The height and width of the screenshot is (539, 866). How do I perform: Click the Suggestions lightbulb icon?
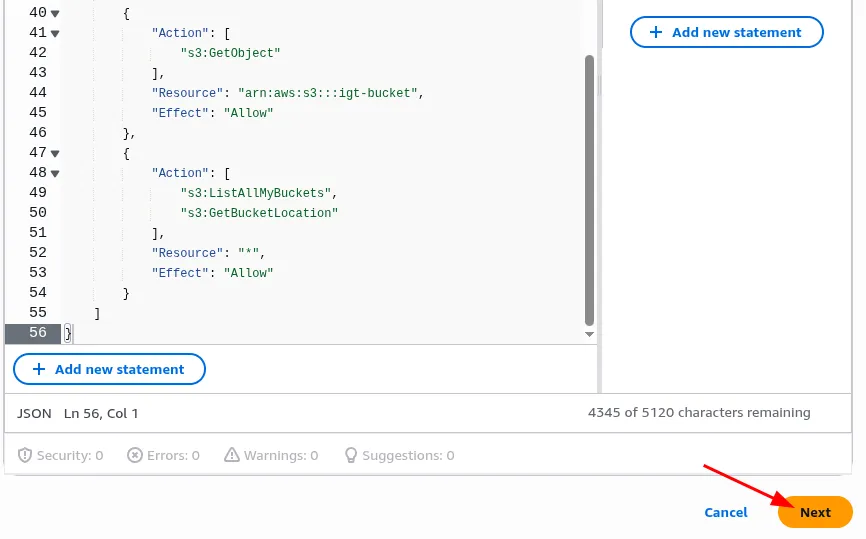(351, 455)
